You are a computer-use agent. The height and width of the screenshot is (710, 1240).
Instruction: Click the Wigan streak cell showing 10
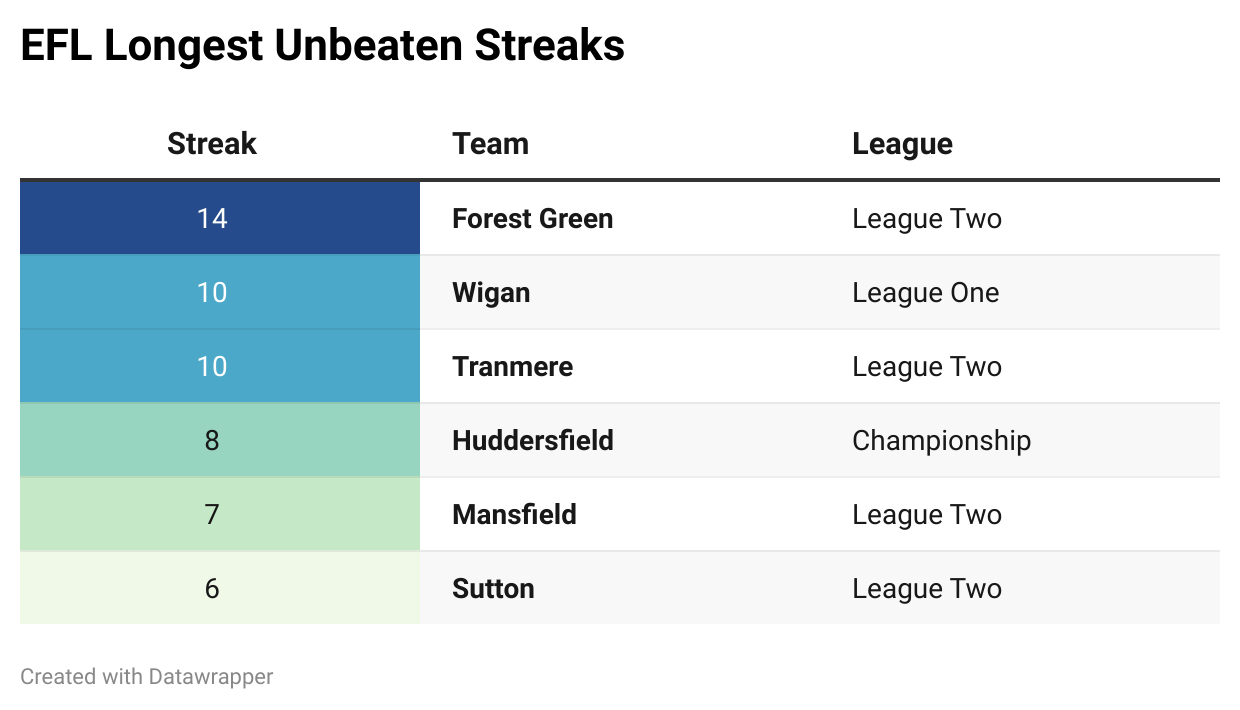[220, 292]
